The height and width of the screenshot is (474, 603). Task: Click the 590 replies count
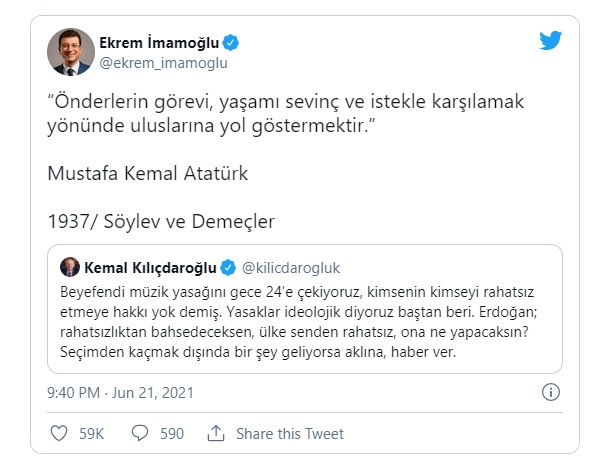point(172,434)
